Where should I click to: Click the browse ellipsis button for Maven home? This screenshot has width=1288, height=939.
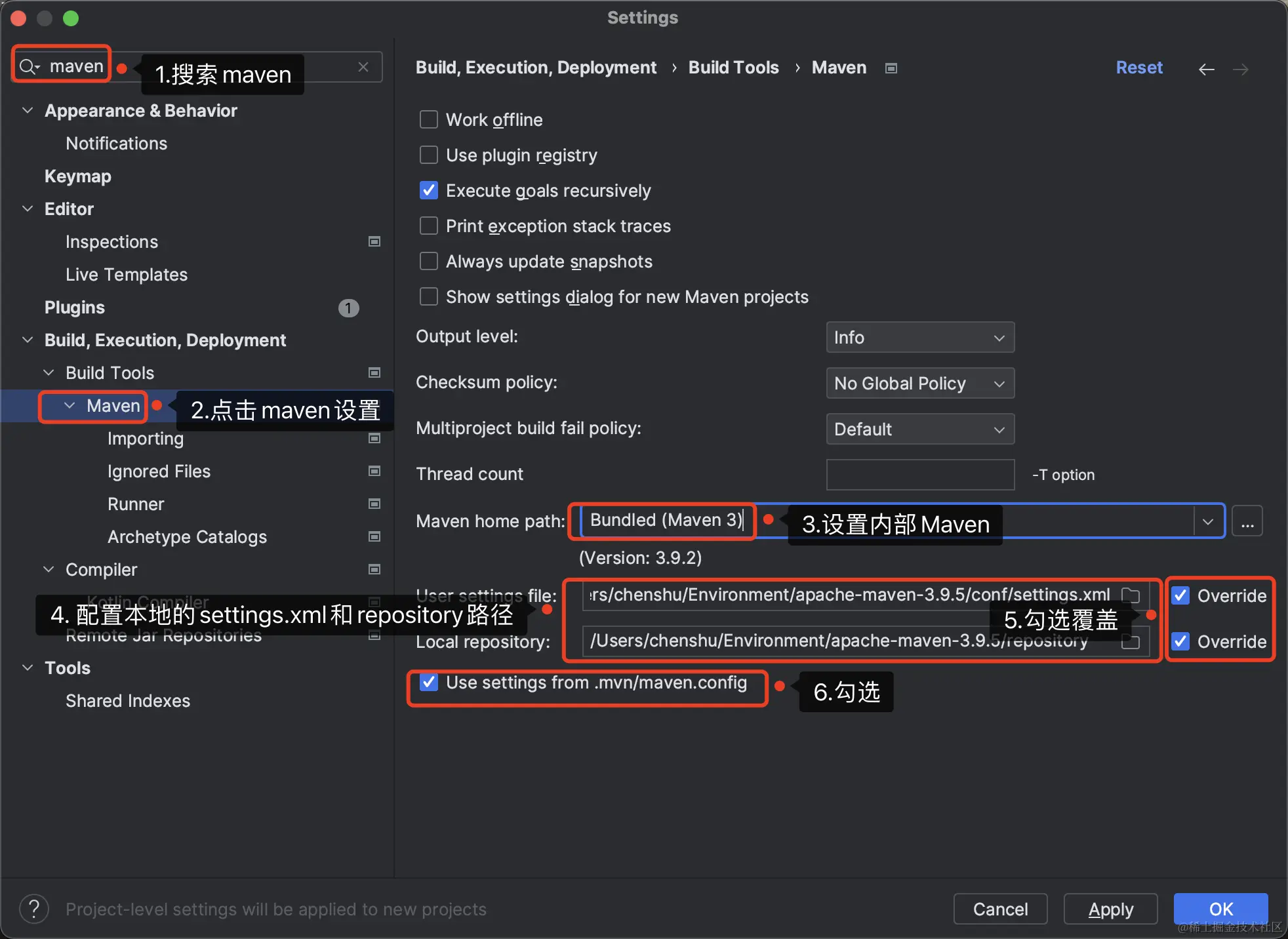click(x=1247, y=522)
